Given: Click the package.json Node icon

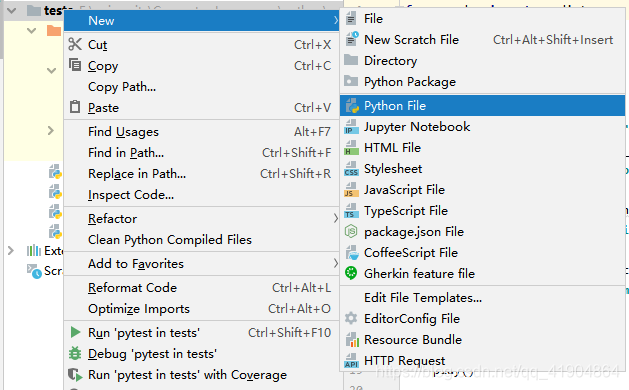Looking at the screenshot, I should click(351, 232).
